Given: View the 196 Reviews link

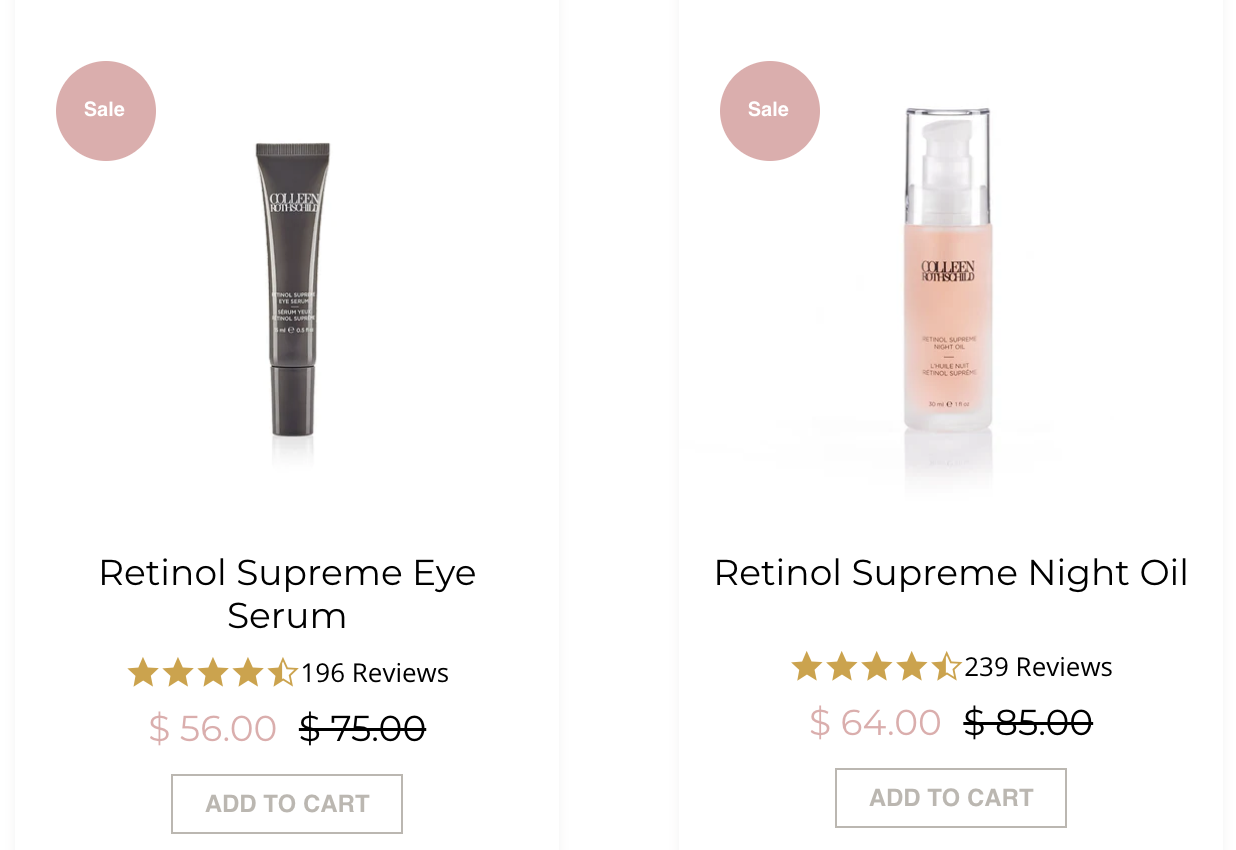Looking at the screenshot, I should pos(375,673).
